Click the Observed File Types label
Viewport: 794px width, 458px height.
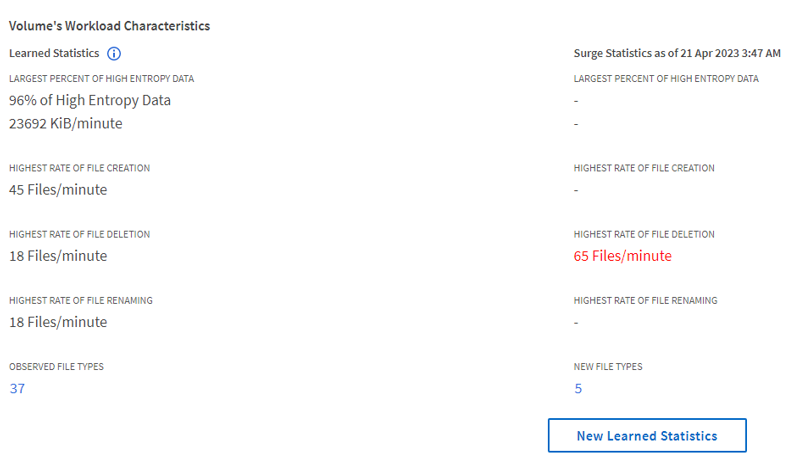click(x=56, y=367)
